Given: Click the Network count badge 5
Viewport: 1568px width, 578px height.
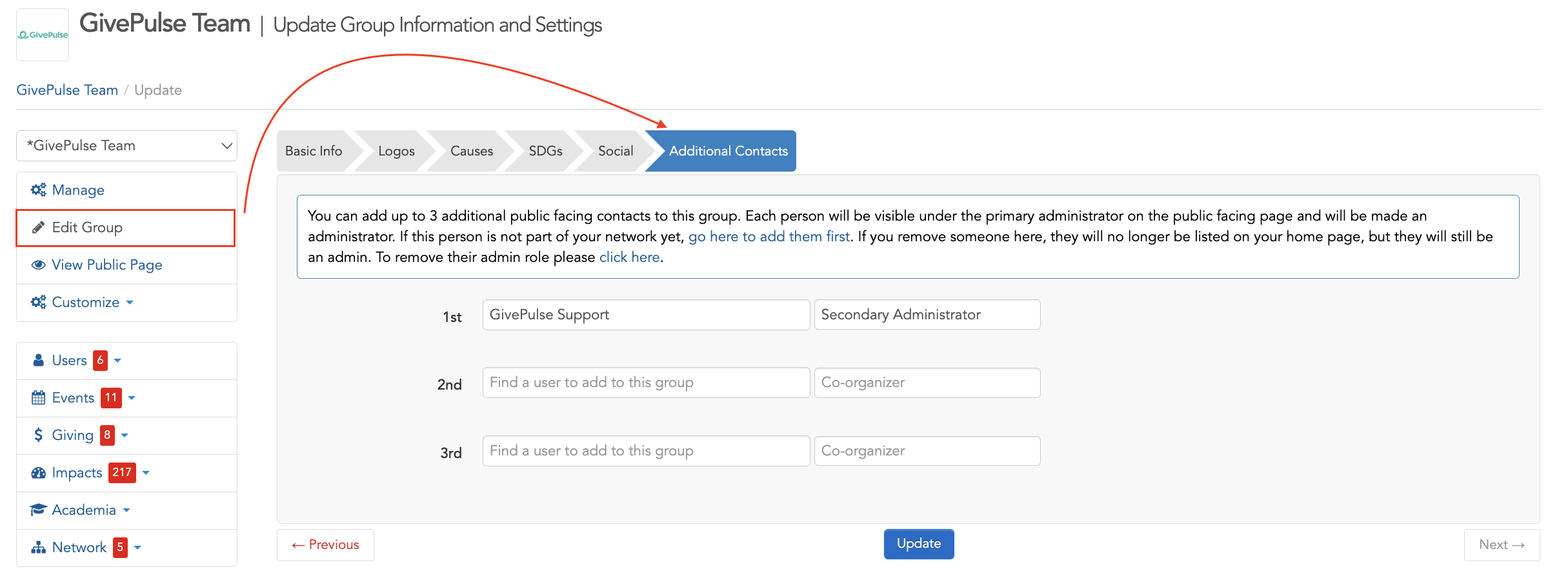Looking at the screenshot, I should pyautogui.click(x=120, y=547).
